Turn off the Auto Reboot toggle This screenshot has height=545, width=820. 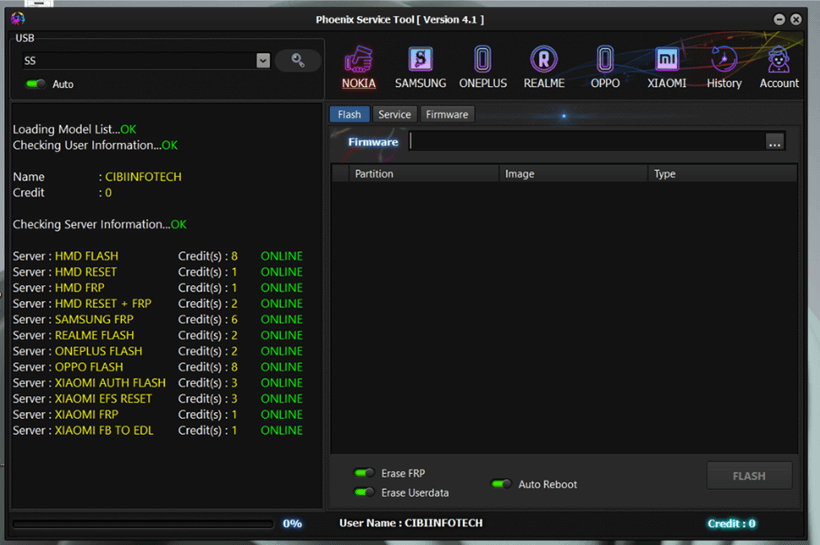pyautogui.click(x=502, y=484)
